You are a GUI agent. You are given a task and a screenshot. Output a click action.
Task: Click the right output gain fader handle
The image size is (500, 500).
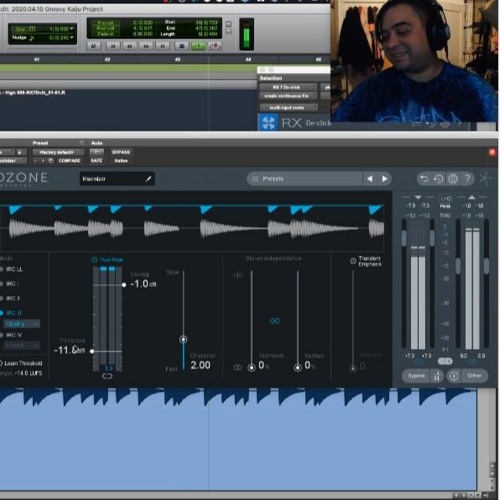point(486,266)
